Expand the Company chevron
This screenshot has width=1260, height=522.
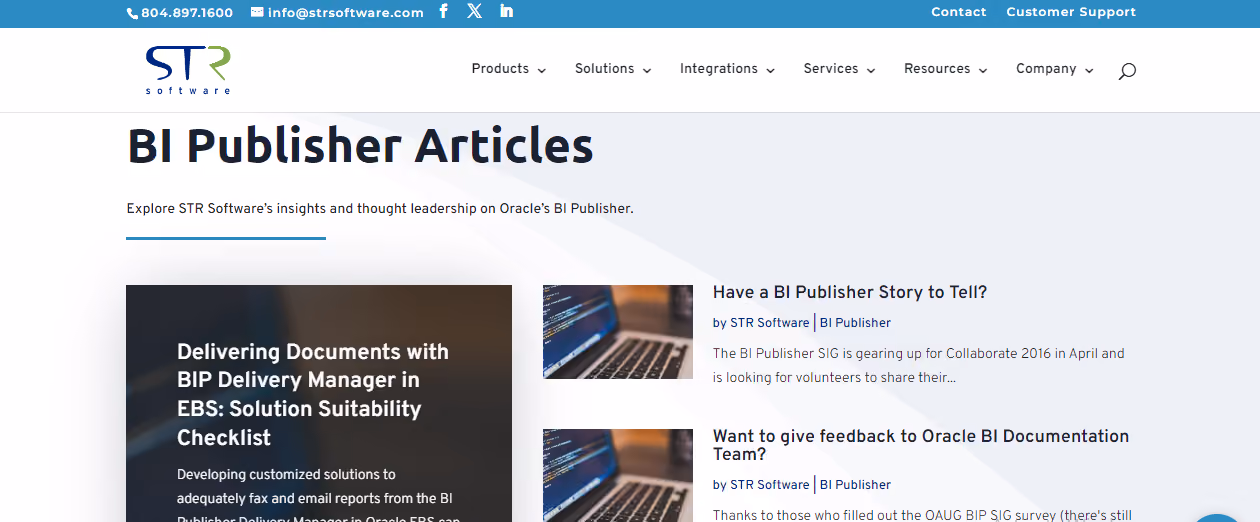tap(1089, 70)
